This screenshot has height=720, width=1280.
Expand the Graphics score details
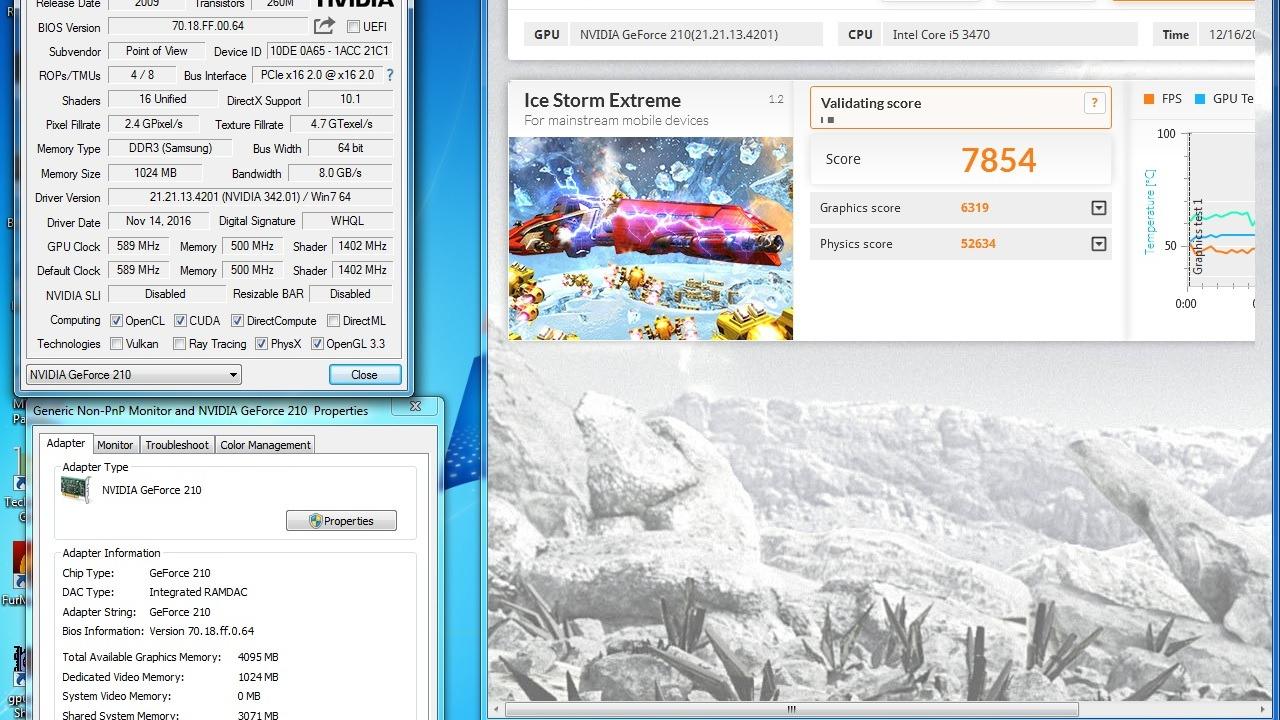tap(1099, 208)
